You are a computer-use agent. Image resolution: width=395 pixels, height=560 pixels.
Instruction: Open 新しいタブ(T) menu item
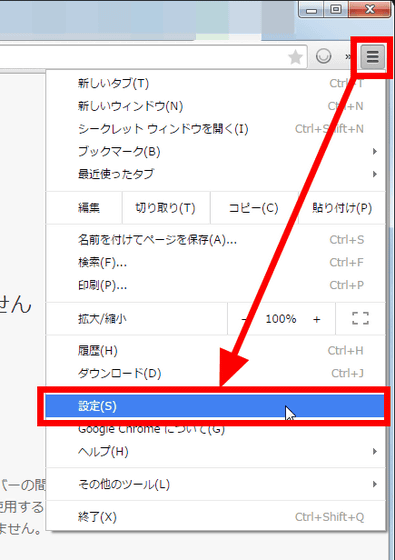[216, 83]
